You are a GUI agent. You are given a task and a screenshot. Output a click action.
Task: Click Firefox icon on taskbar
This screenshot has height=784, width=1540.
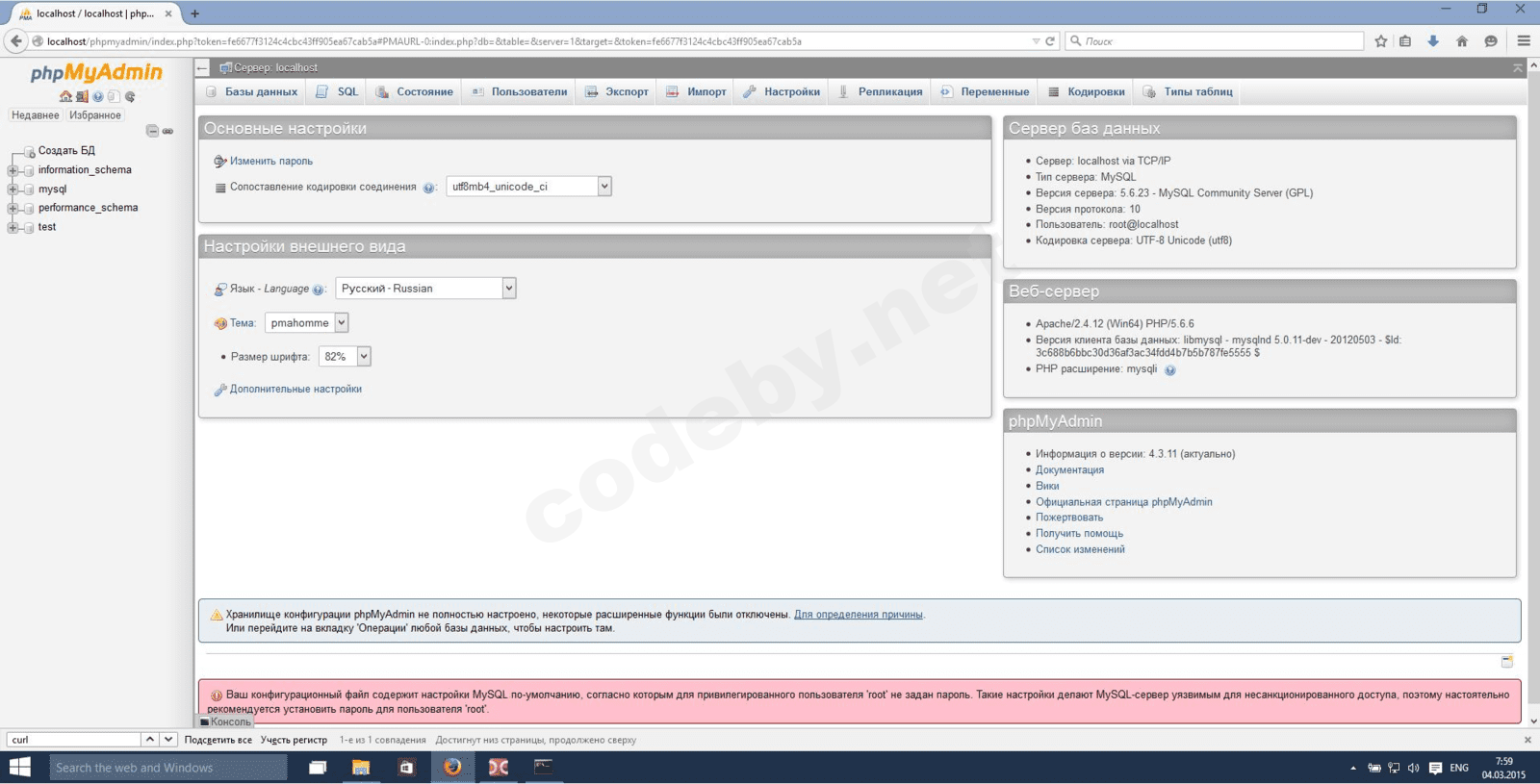pyautogui.click(x=452, y=767)
